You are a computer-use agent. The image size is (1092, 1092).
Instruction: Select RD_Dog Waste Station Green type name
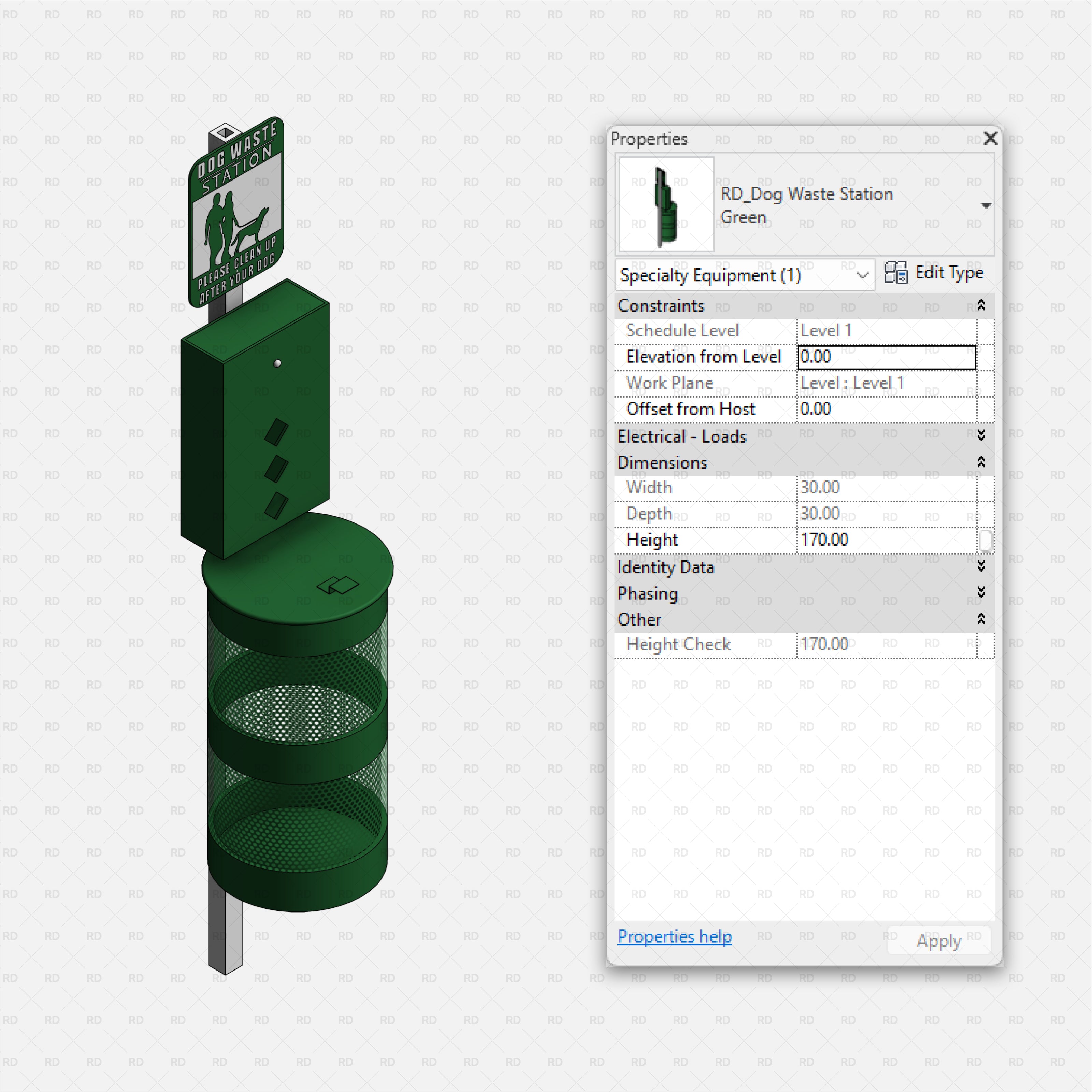tap(807, 205)
